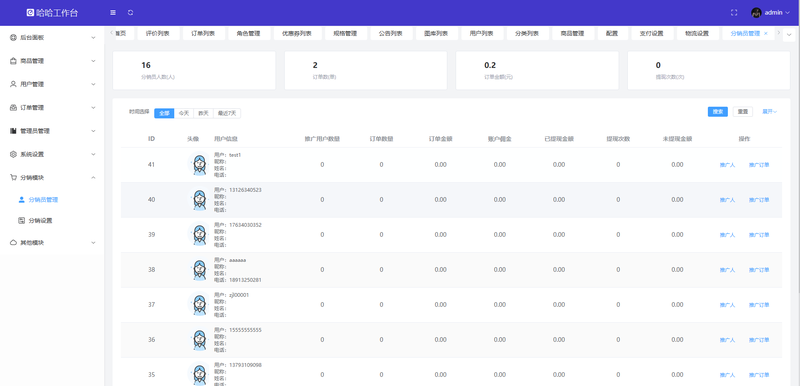800x386 pixels.
Task: Toggle the sidebar collapse hamburger icon
Action: (113, 13)
